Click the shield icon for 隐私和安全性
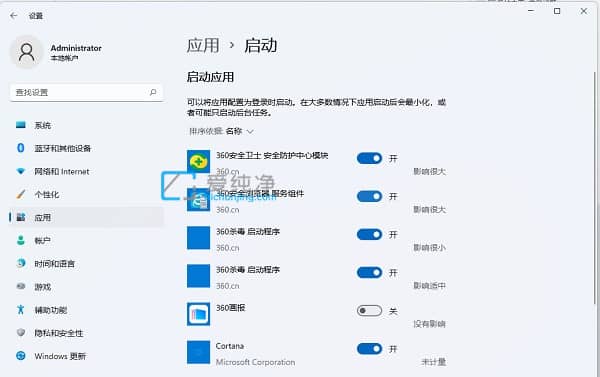Viewport: 600px width, 377px height. coord(21,333)
